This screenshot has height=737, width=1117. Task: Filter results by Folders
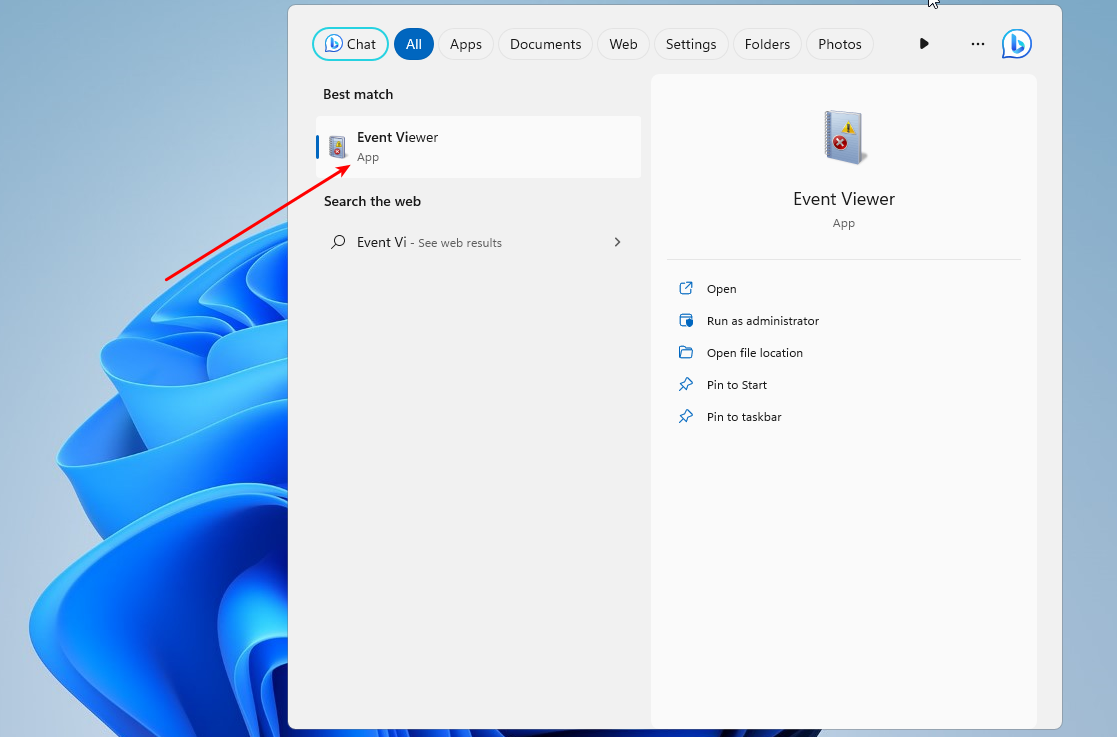[x=767, y=44]
